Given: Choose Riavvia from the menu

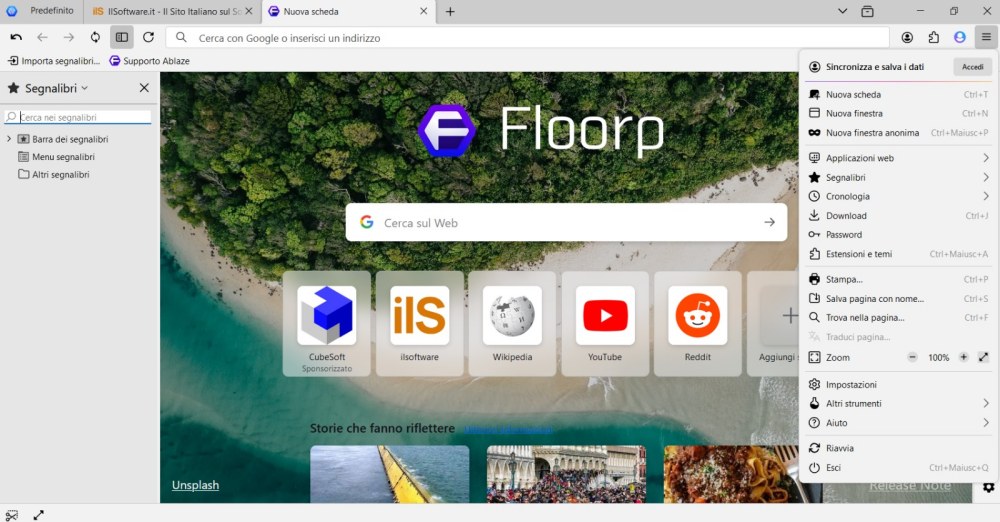Looking at the screenshot, I should pos(898,449).
